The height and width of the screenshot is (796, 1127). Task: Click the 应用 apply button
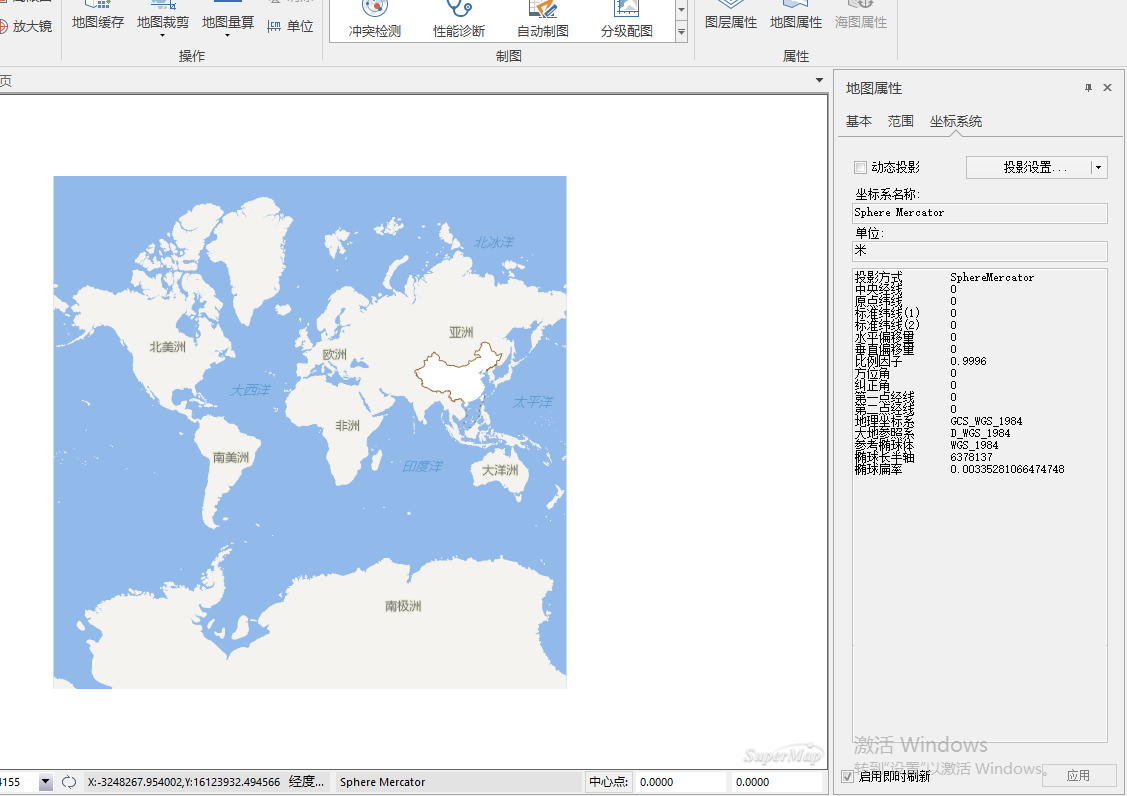click(x=1078, y=775)
